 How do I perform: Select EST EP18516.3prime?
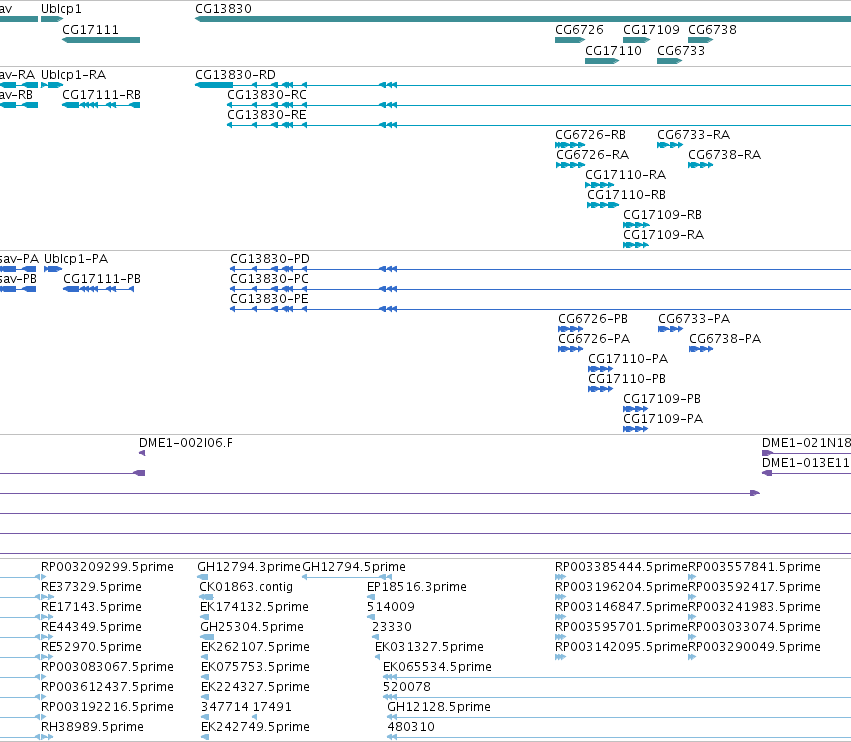[x=417, y=587]
